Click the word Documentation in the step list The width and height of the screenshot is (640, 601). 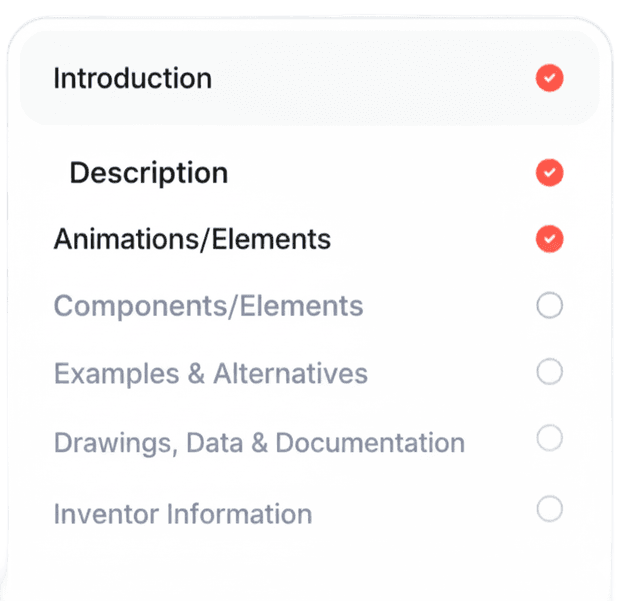click(370, 442)
